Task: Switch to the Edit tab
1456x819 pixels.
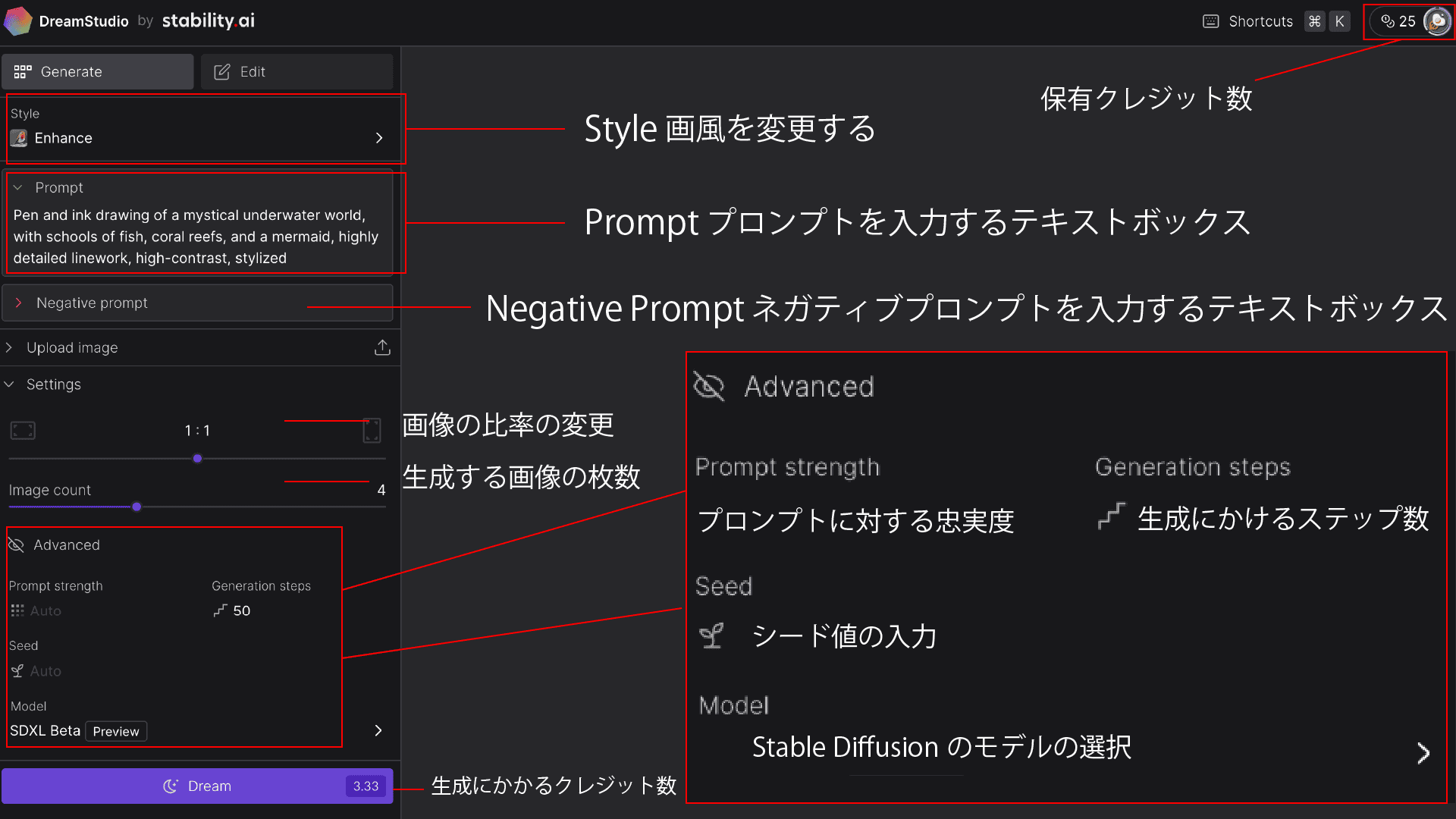Action: pyautogui.click(x=296, y=71)
